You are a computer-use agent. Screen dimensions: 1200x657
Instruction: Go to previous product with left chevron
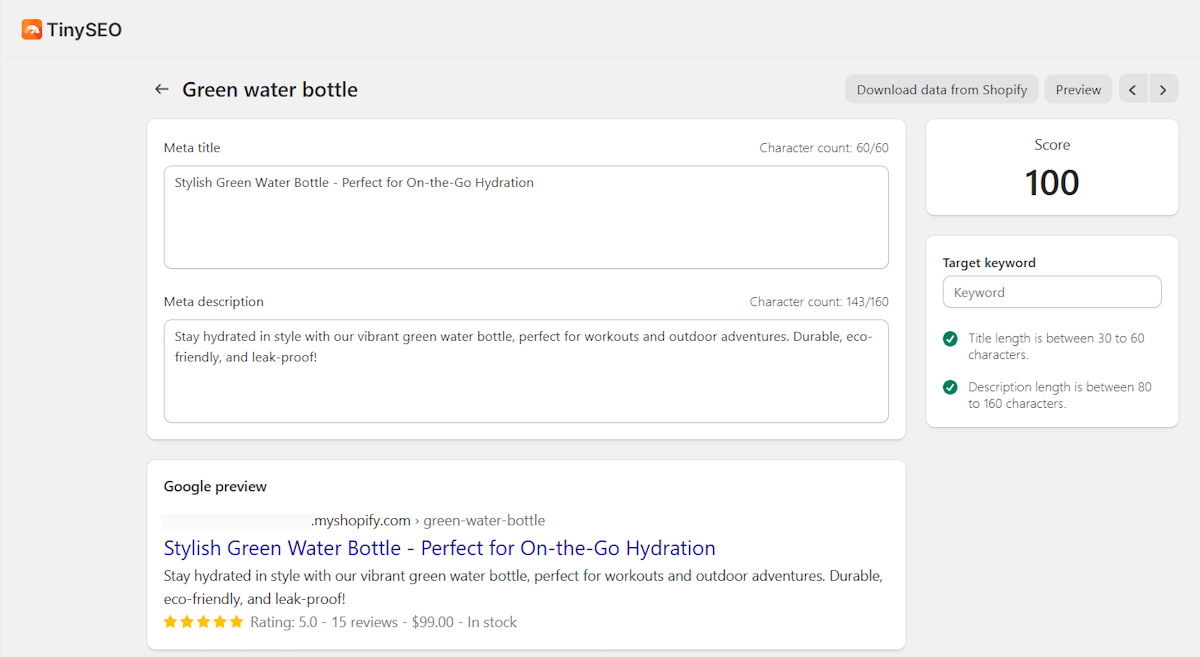point(1133,89)
